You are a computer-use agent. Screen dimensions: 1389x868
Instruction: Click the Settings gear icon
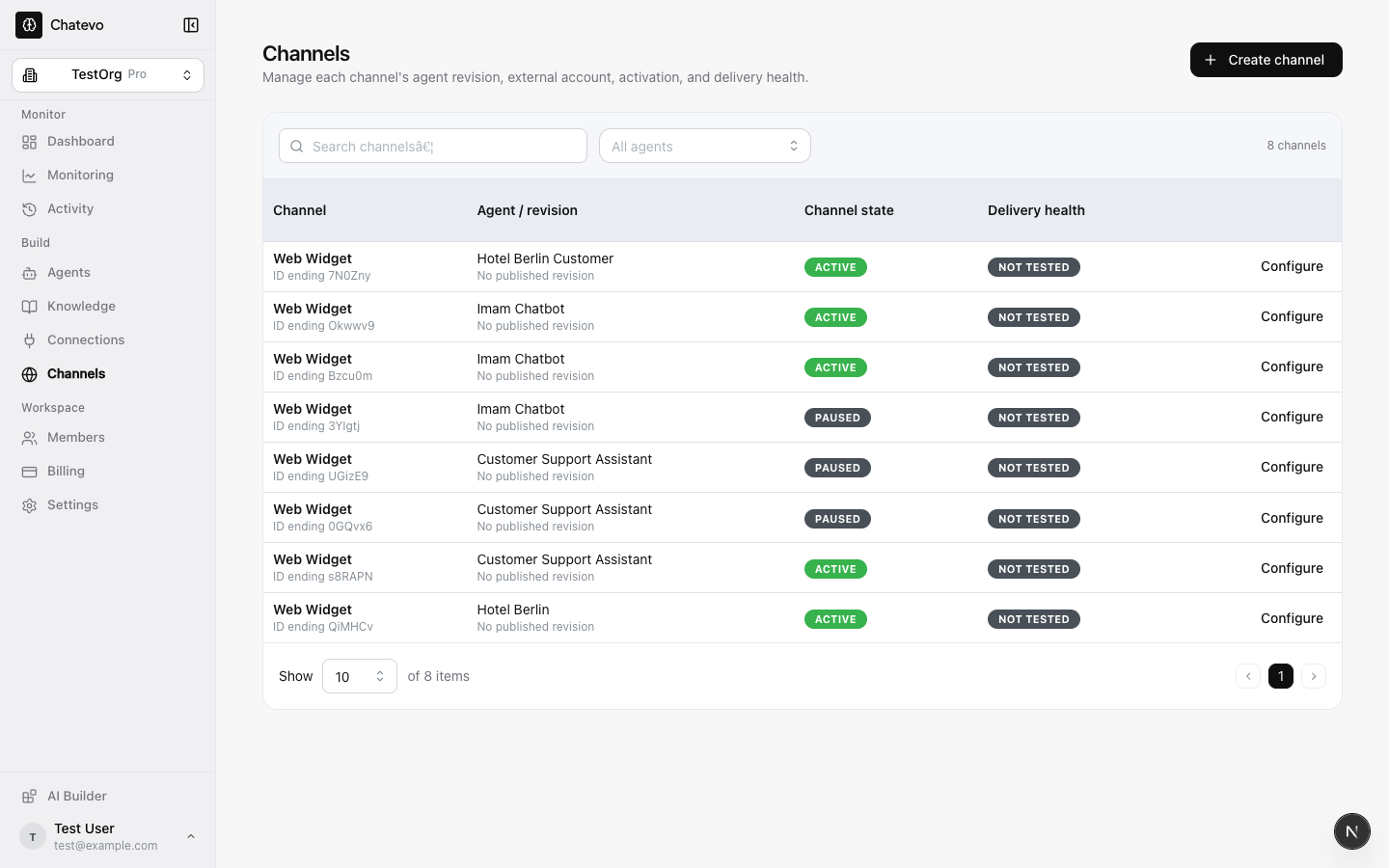[30, 505]
